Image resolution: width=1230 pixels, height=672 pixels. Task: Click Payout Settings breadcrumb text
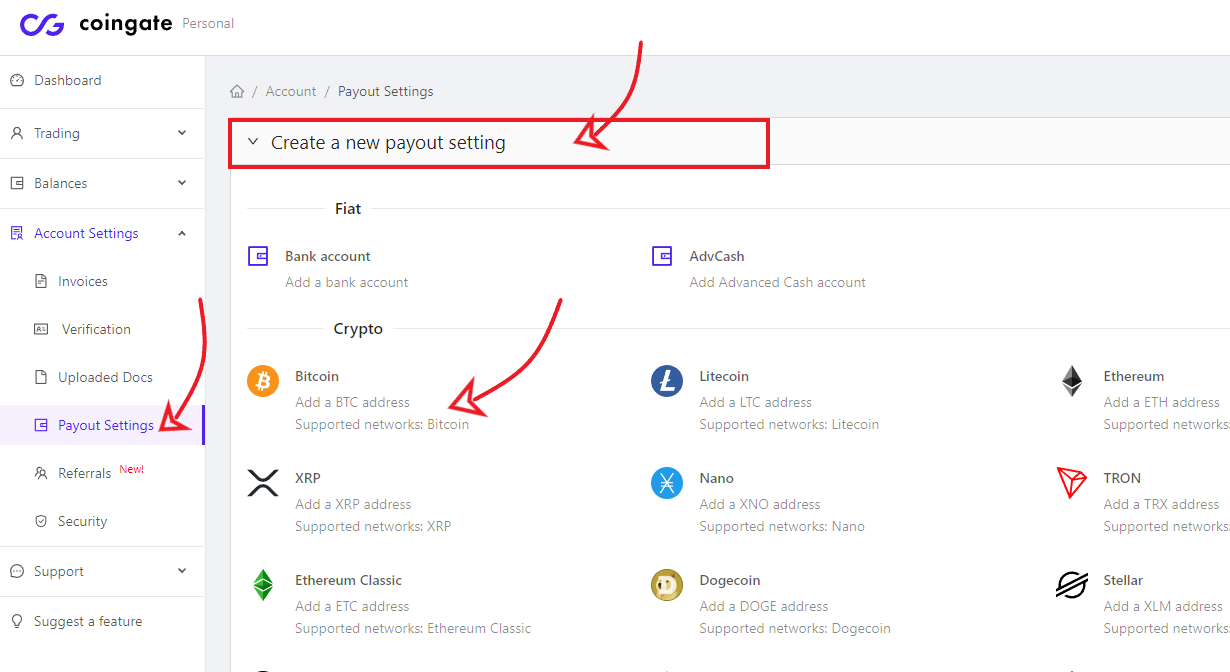(x=386, y=91)
